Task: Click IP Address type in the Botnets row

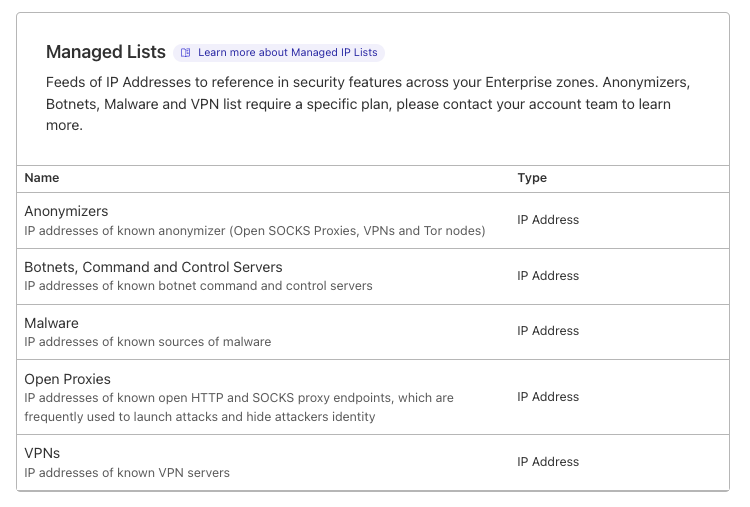Action: tap(548, 276)
